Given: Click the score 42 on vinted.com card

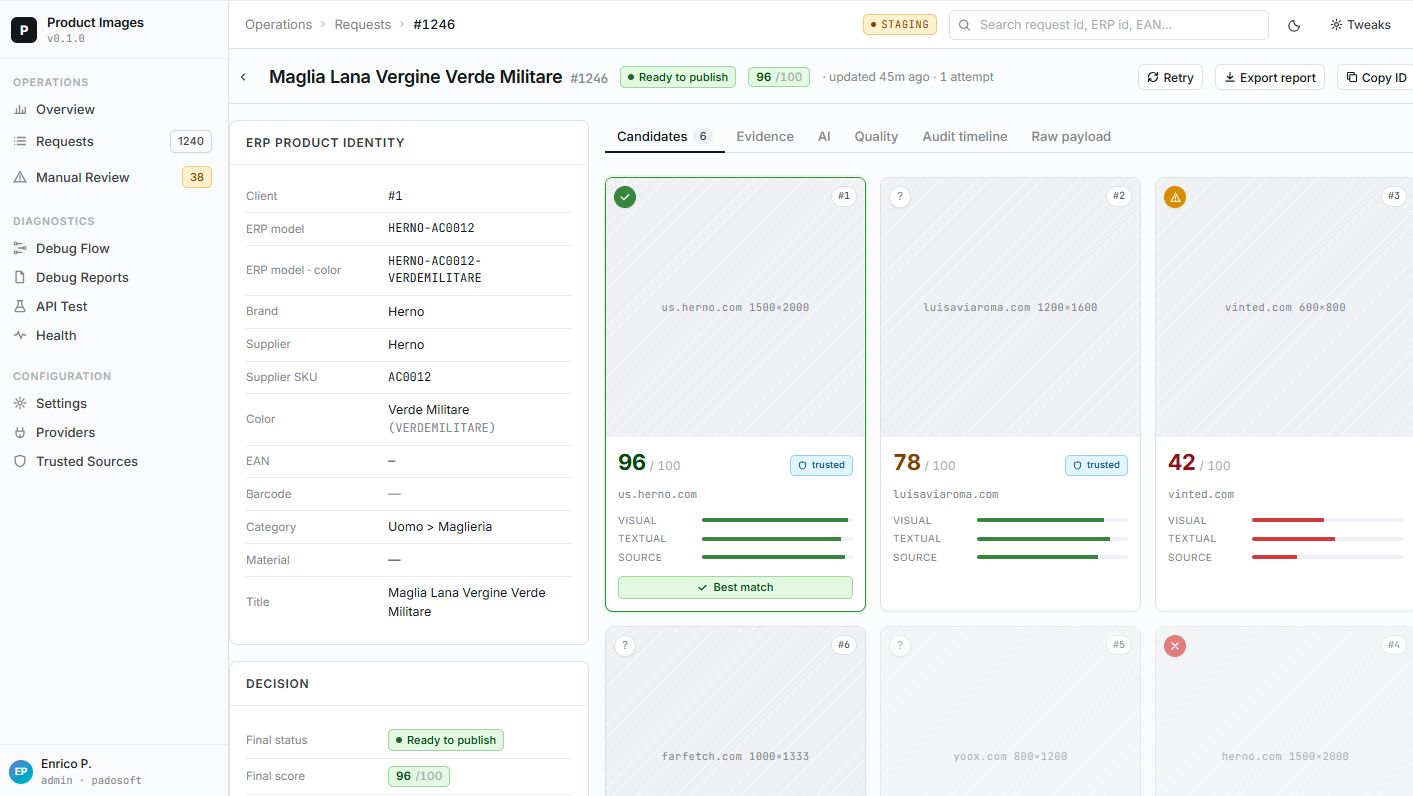Looking at the screenshot, I should tap(1182, 463).
